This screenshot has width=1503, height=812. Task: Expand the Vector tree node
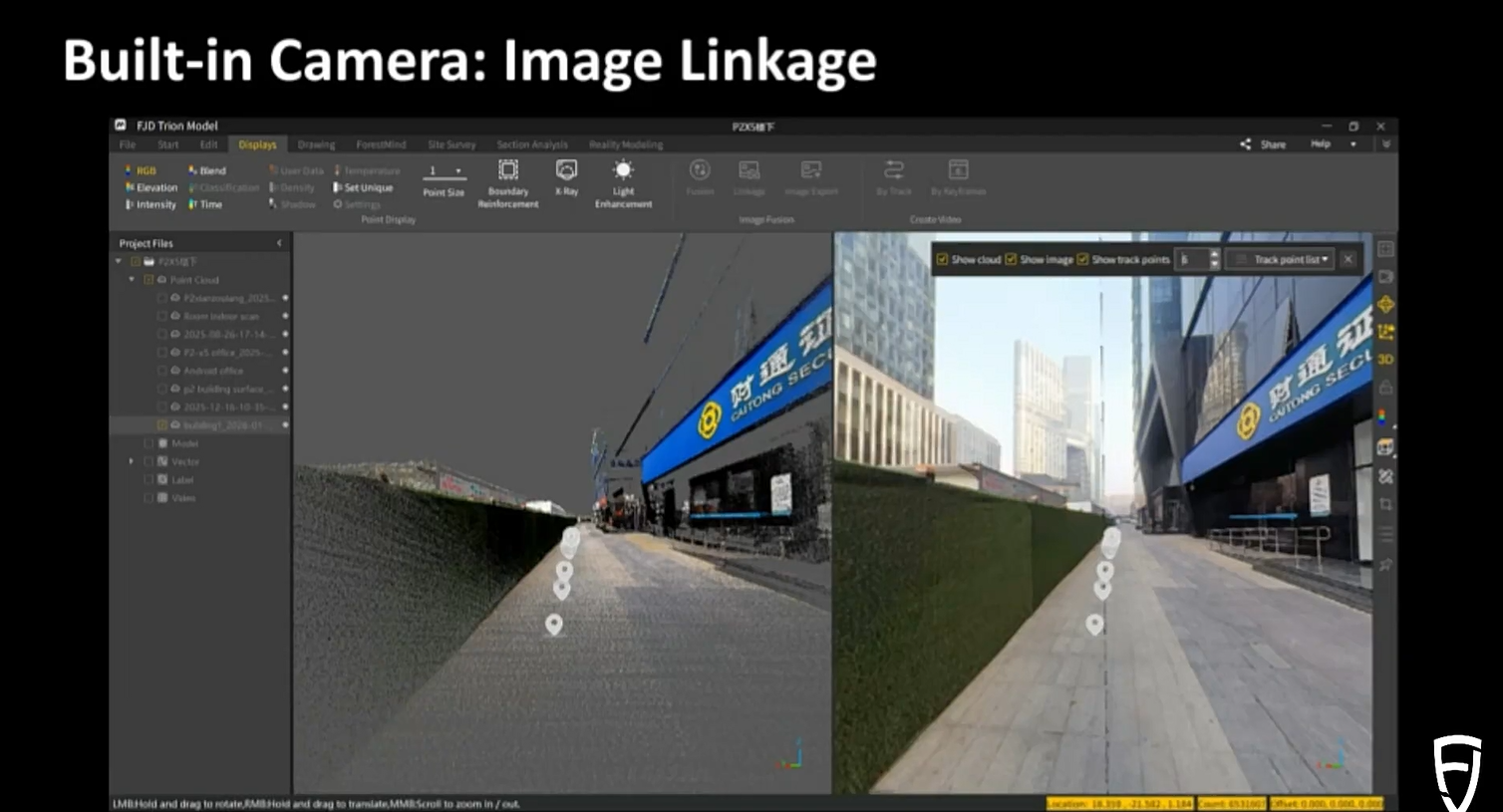coord(131,461)
